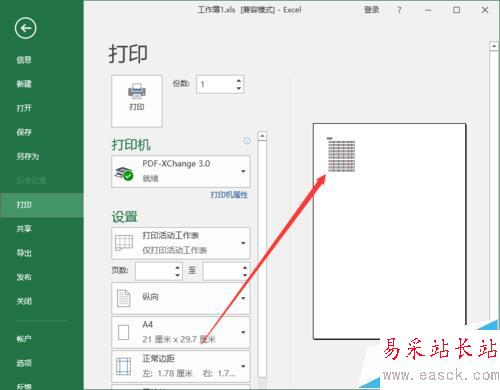Open the 新建 menu item

24,84
